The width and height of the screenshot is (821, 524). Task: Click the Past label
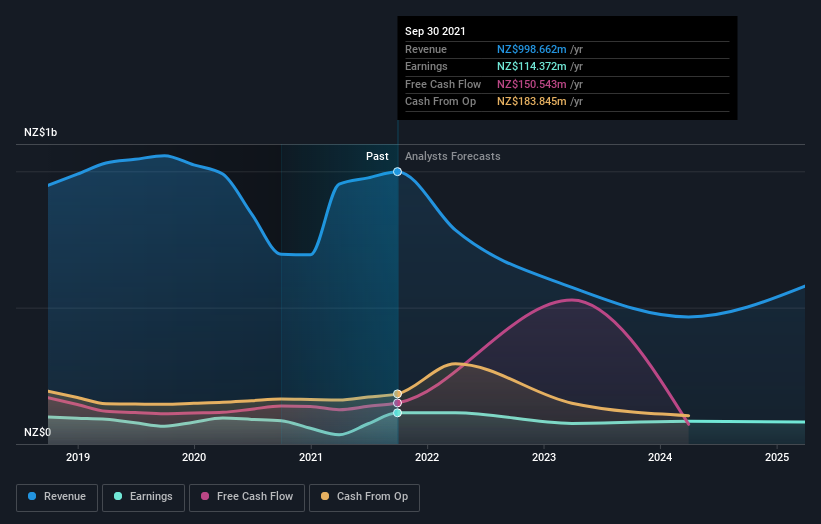377,157
